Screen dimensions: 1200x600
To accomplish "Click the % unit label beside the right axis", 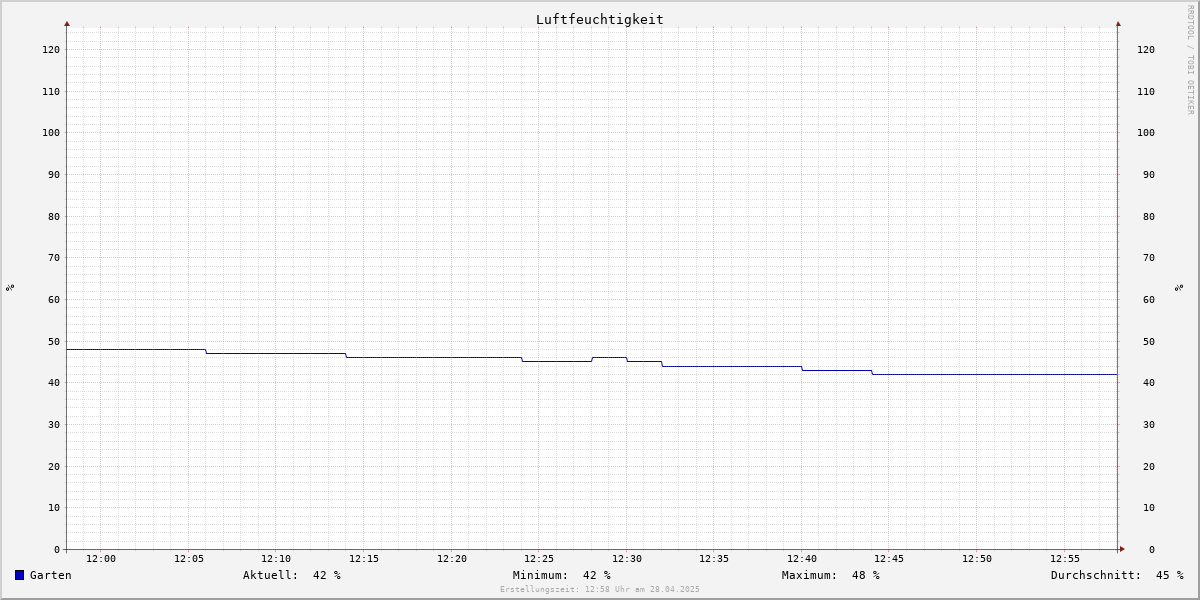I will [x=1179, y=287].
